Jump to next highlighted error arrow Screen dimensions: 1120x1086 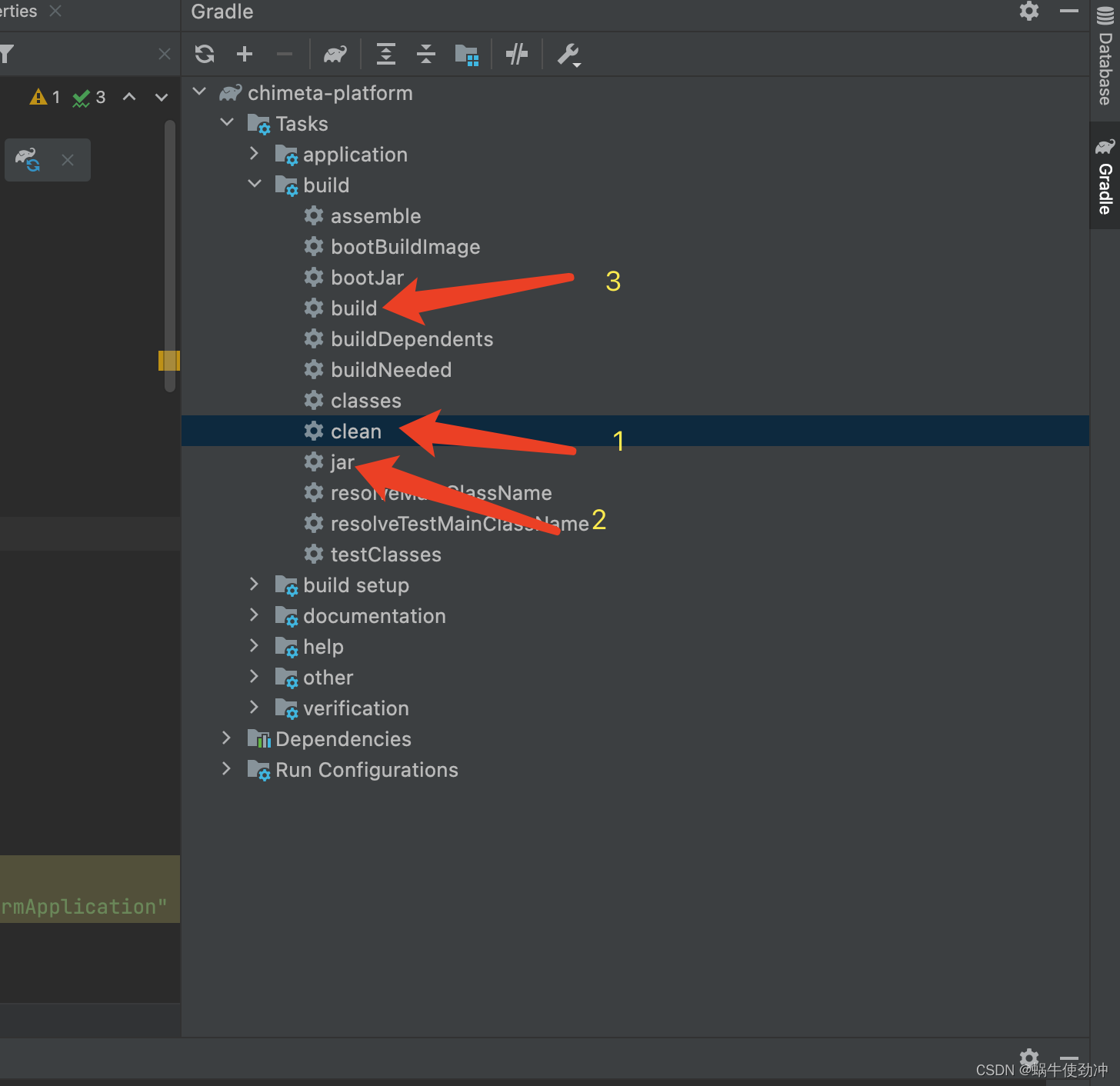(161, 97)
